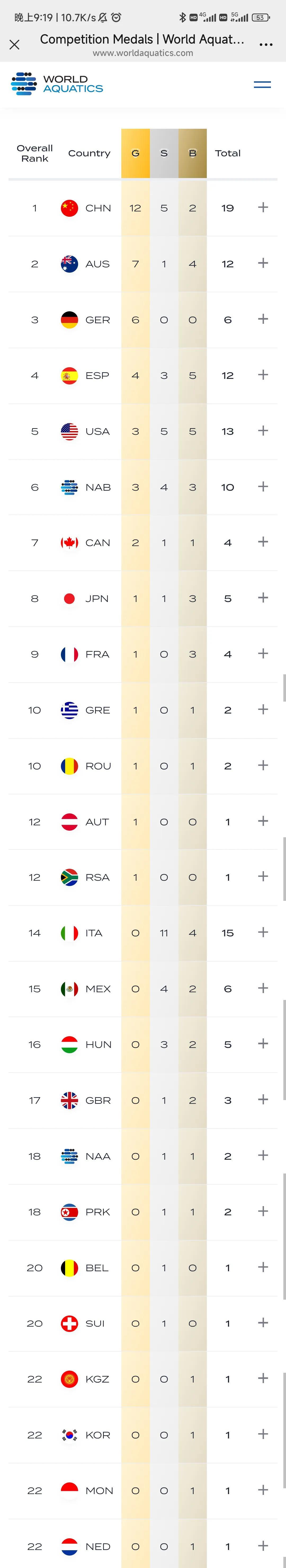Click the gold G column header
The height and width of the screenshot is (1568, 286).
[135, 153]
